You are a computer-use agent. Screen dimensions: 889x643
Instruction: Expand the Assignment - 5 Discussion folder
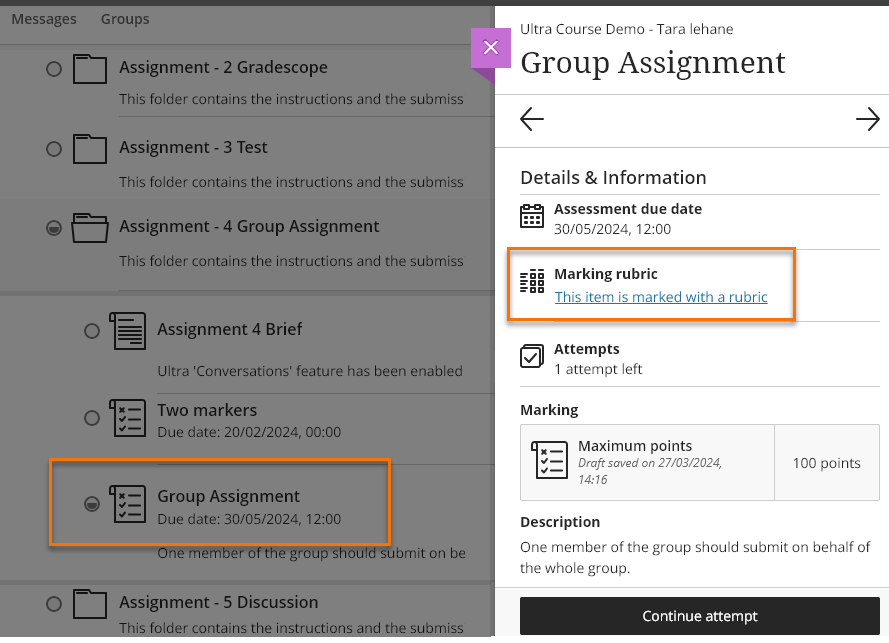tap(90, 603)
